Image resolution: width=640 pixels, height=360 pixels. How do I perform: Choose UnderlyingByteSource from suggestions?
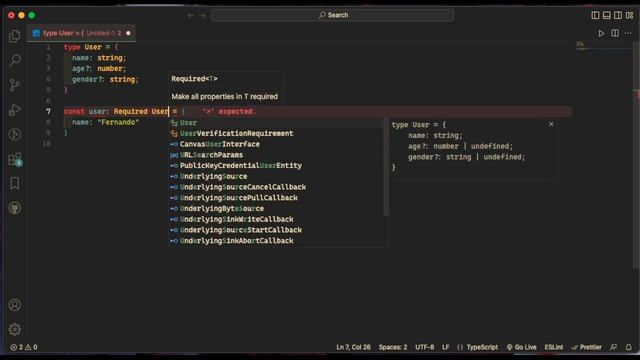[x=277, y=209]
